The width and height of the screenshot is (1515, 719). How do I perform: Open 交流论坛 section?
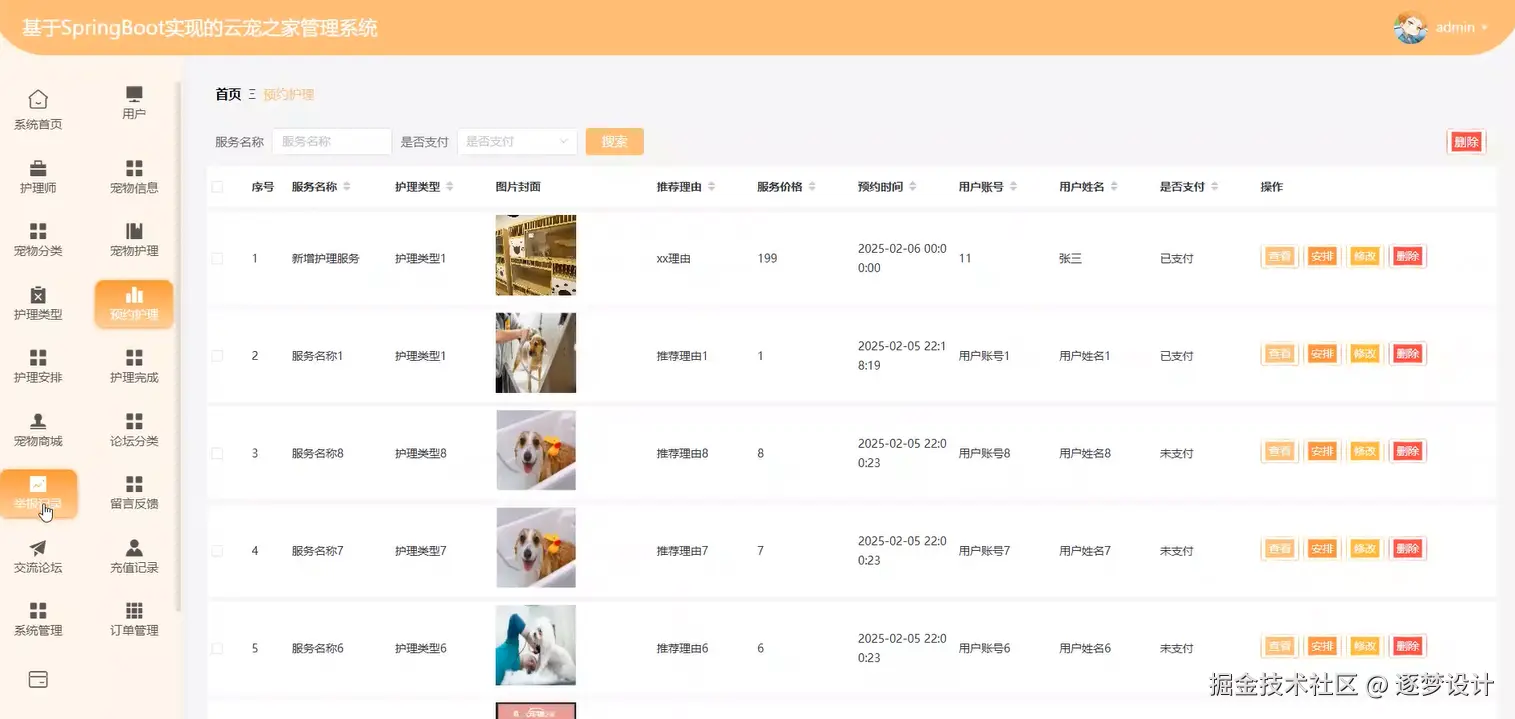38,556
